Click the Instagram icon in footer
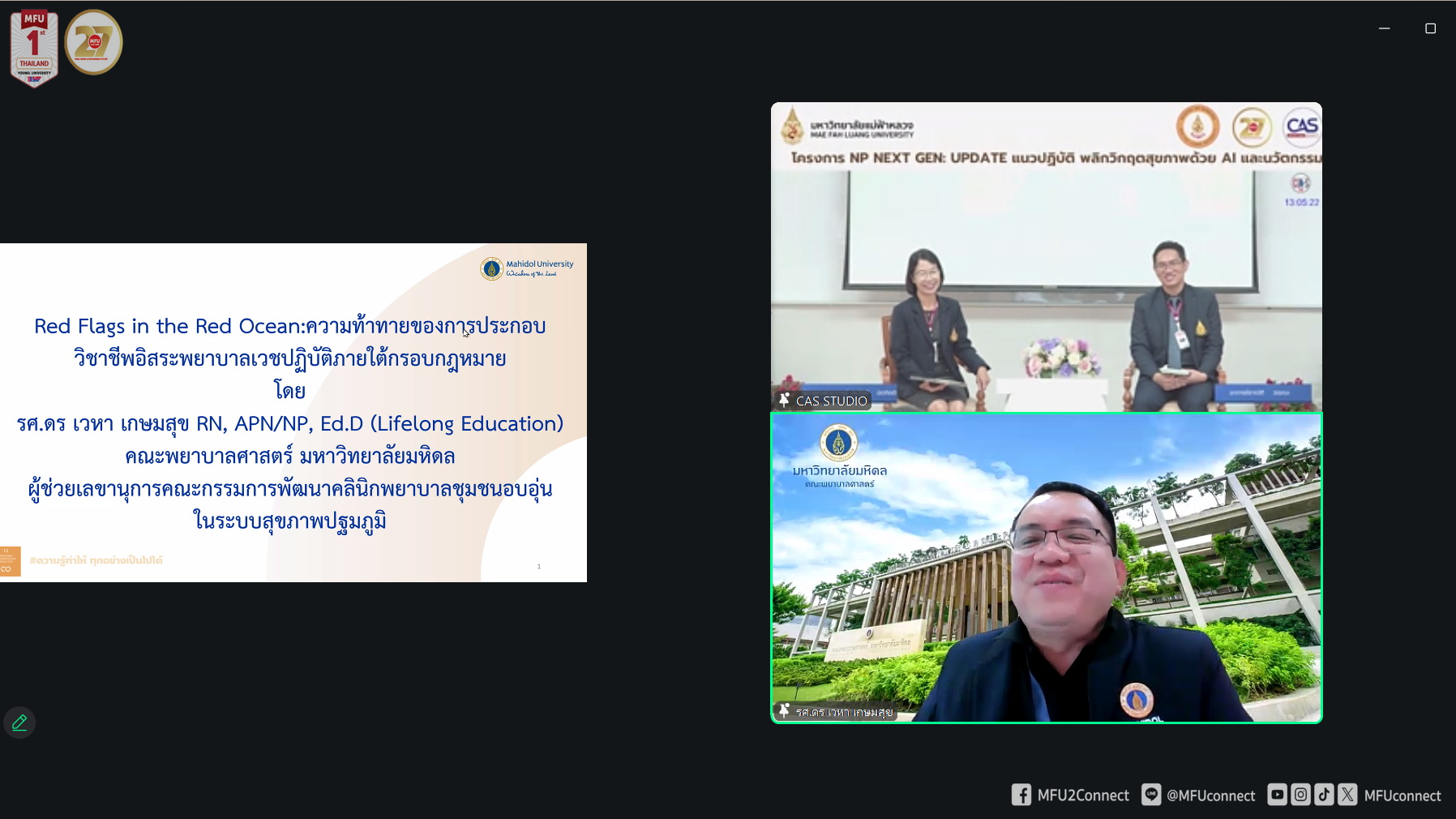1456x819 pixels. pos(1300,795)
